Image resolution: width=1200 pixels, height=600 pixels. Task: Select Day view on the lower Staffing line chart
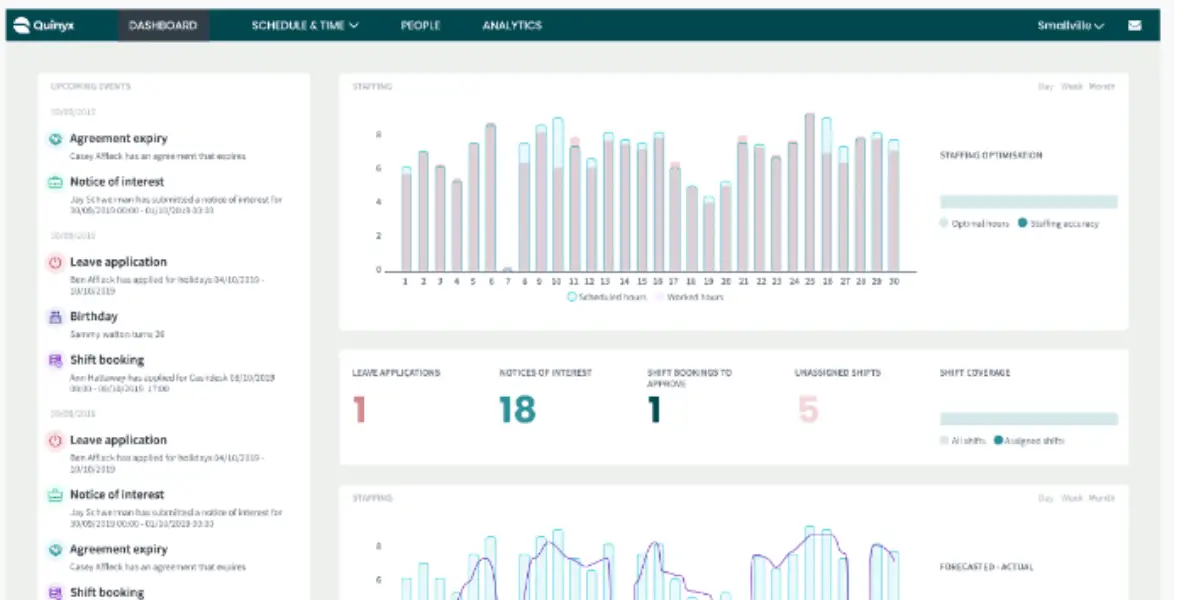coord(1045,498)
